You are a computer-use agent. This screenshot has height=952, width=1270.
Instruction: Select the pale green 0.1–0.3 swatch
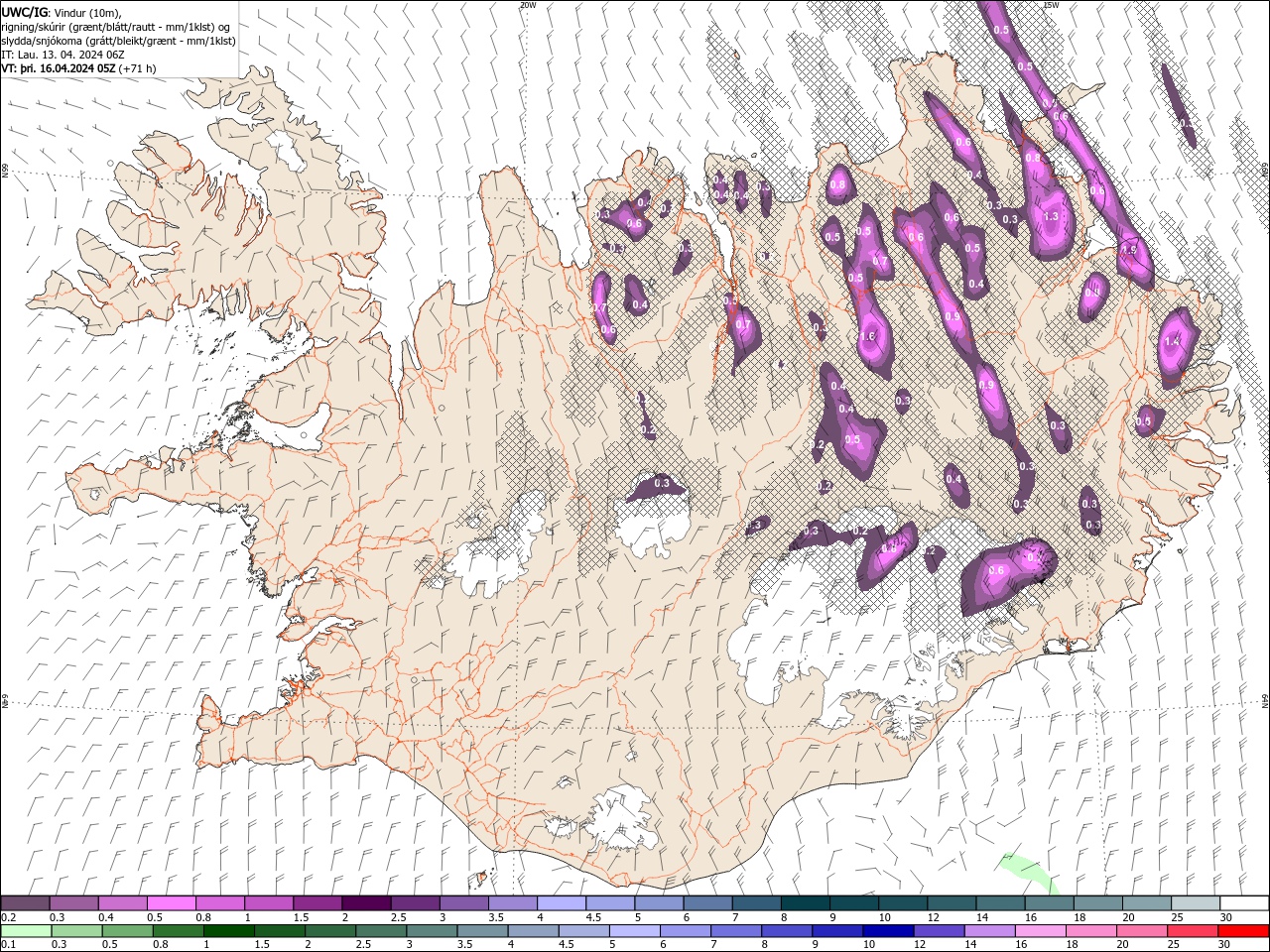coord(26,931)
